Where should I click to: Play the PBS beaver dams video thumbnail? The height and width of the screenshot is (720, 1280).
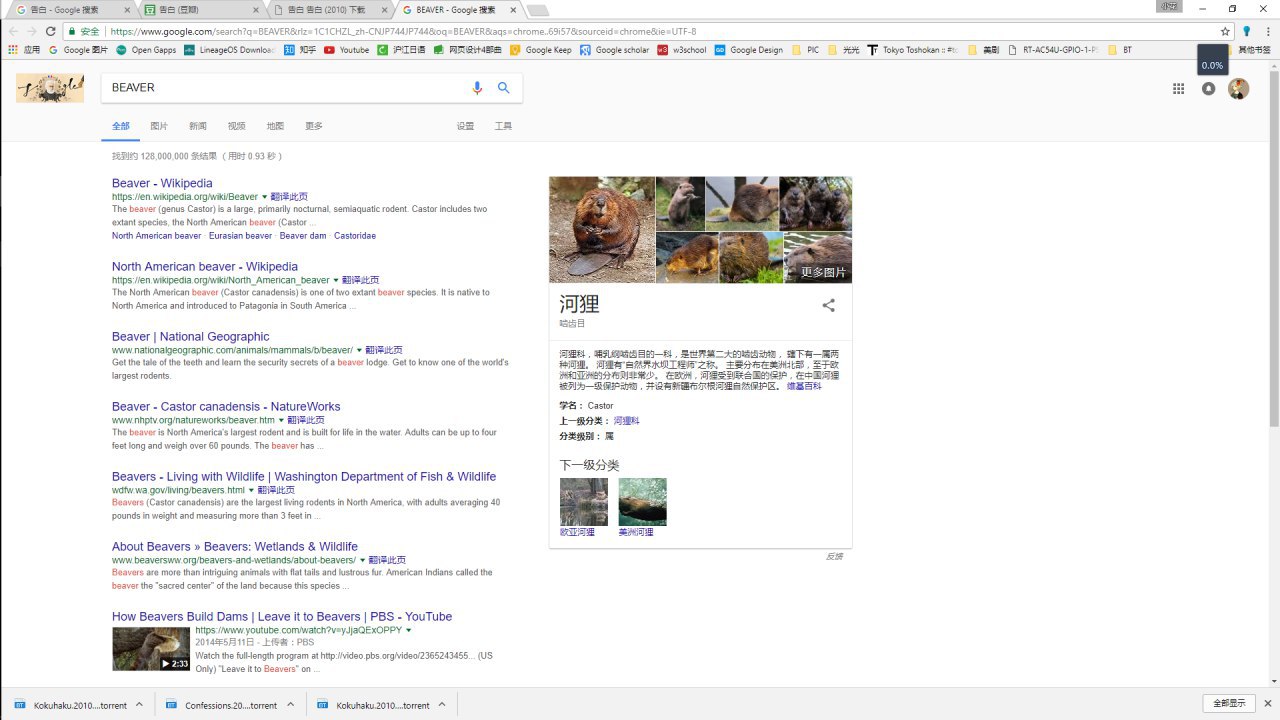click(x=151, y=649)
